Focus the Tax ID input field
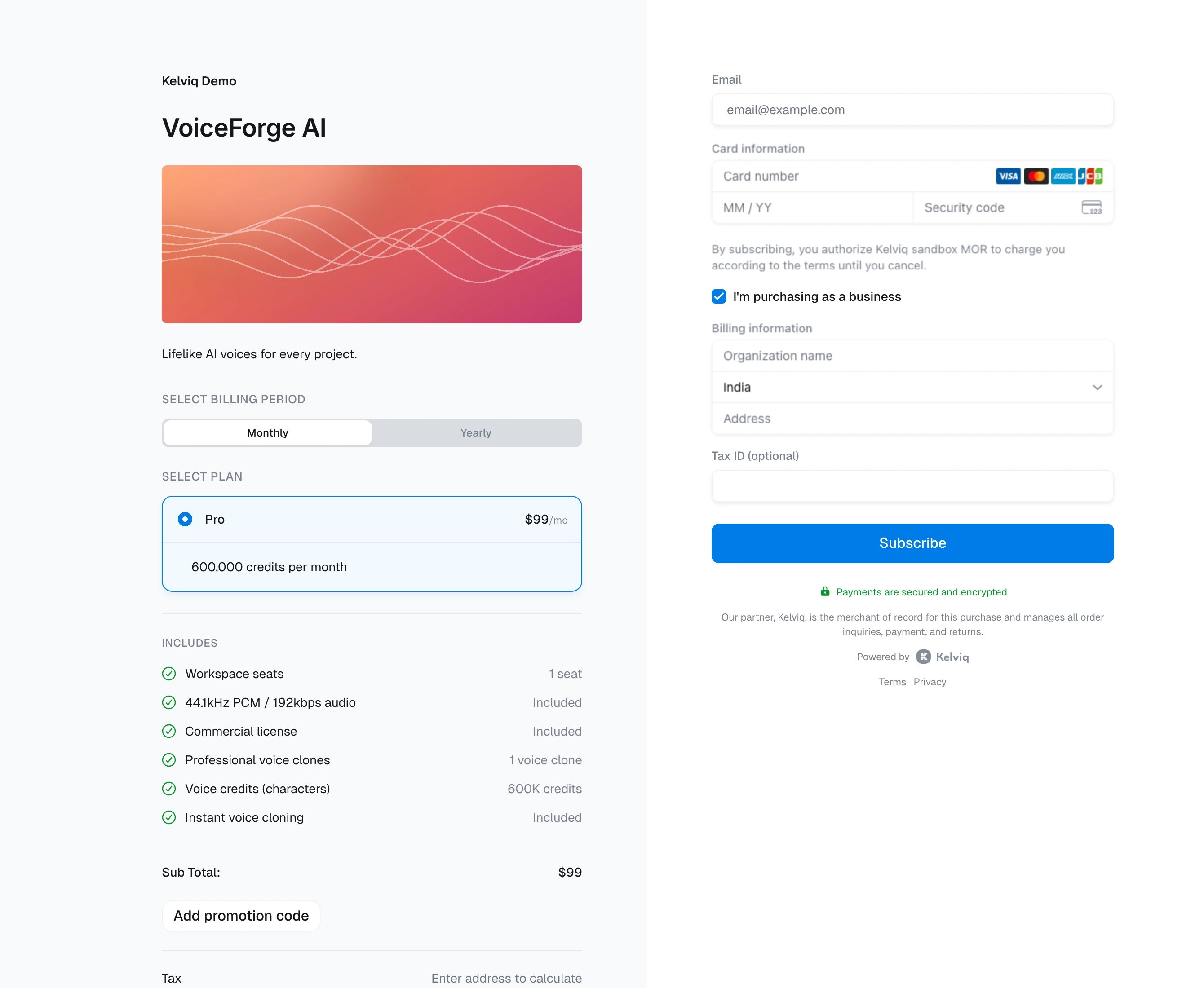 point(912,486)
